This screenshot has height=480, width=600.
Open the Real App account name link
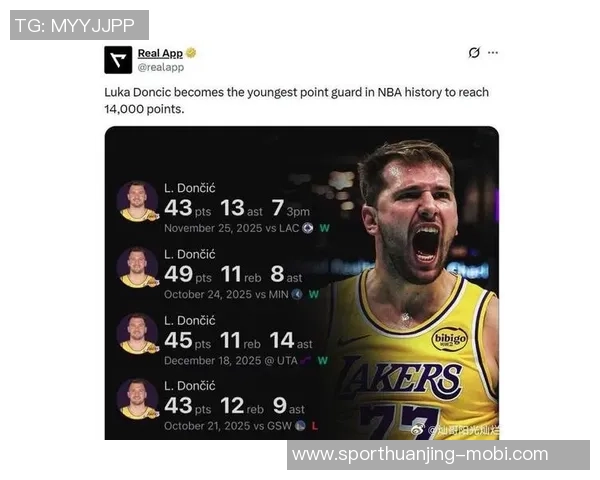[160, 53]
